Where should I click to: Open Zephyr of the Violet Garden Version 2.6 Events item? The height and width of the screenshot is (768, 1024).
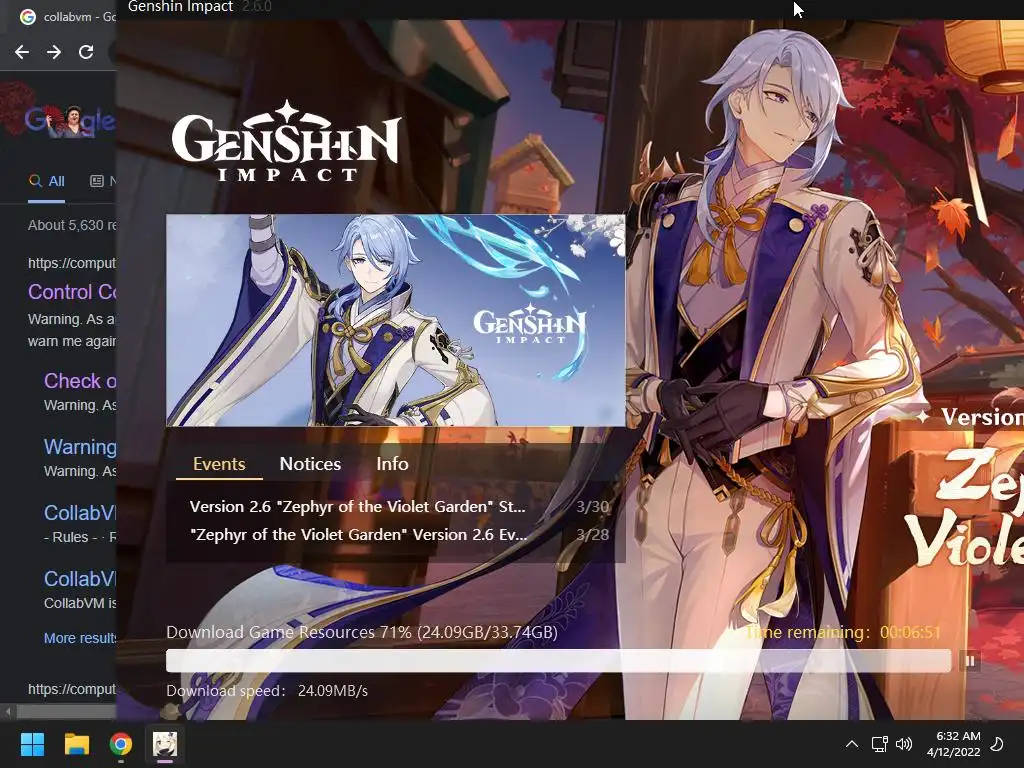pyautogui.click(x=359, y=534)
